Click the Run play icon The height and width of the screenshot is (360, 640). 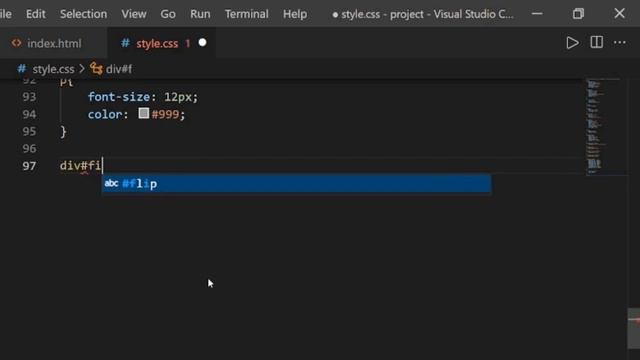(572, 43)
